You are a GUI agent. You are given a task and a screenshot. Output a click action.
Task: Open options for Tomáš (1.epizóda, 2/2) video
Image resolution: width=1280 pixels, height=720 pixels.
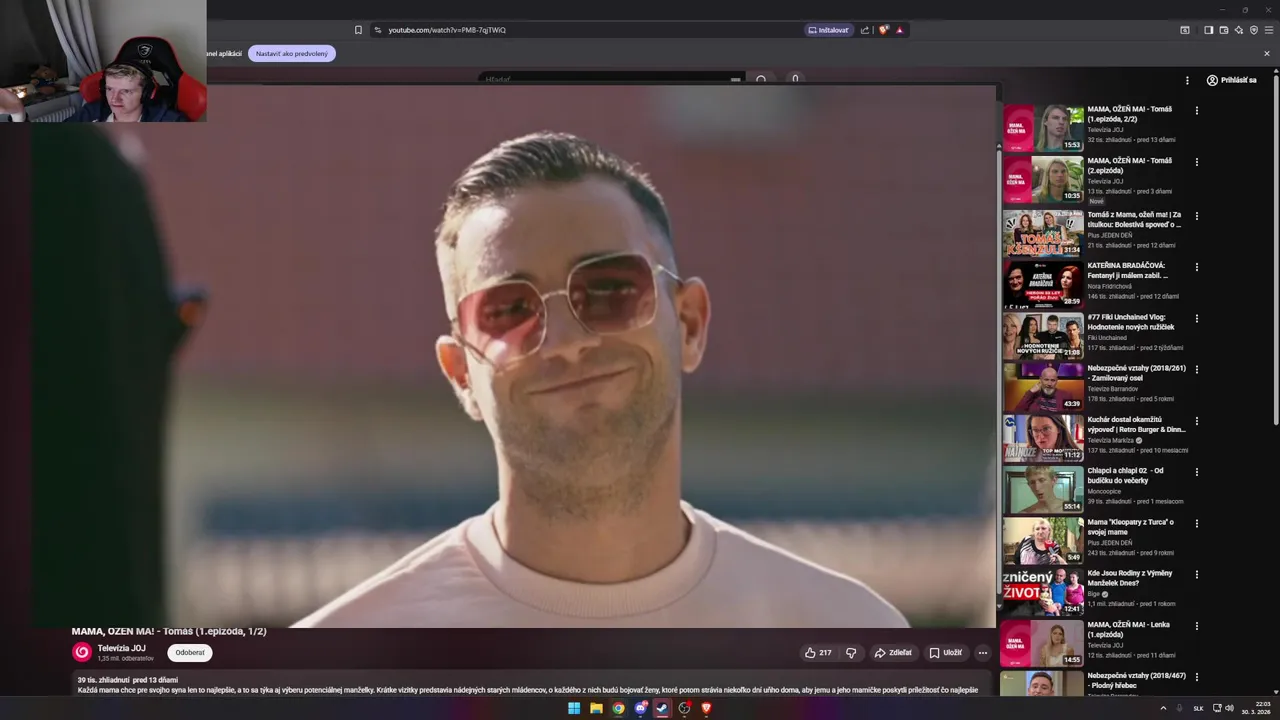pos(1196,110)
